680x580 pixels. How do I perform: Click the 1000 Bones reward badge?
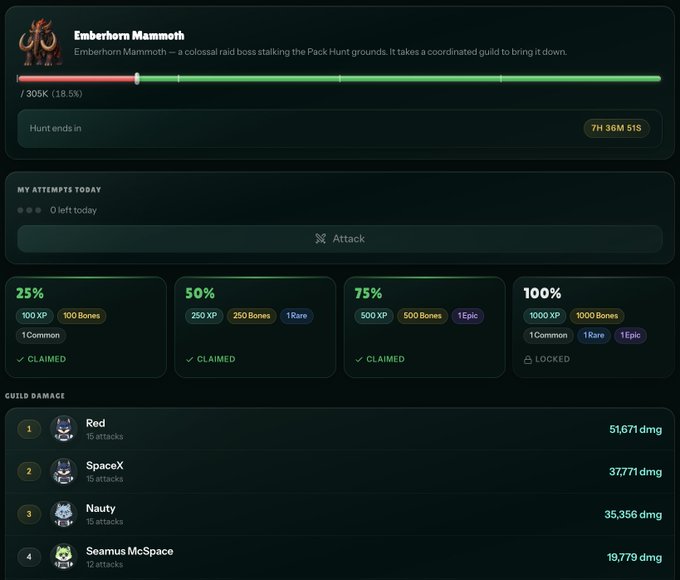point(597,315)
